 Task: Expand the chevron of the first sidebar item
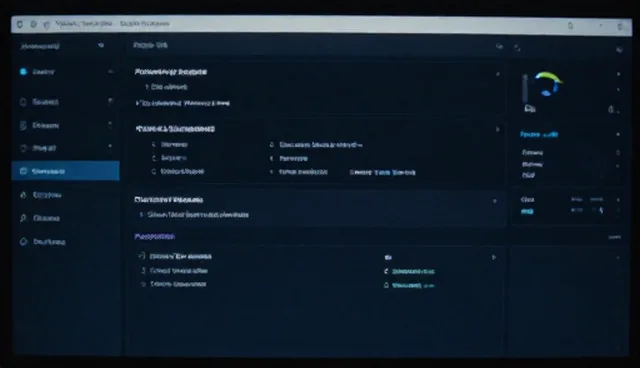pos(110,72)
